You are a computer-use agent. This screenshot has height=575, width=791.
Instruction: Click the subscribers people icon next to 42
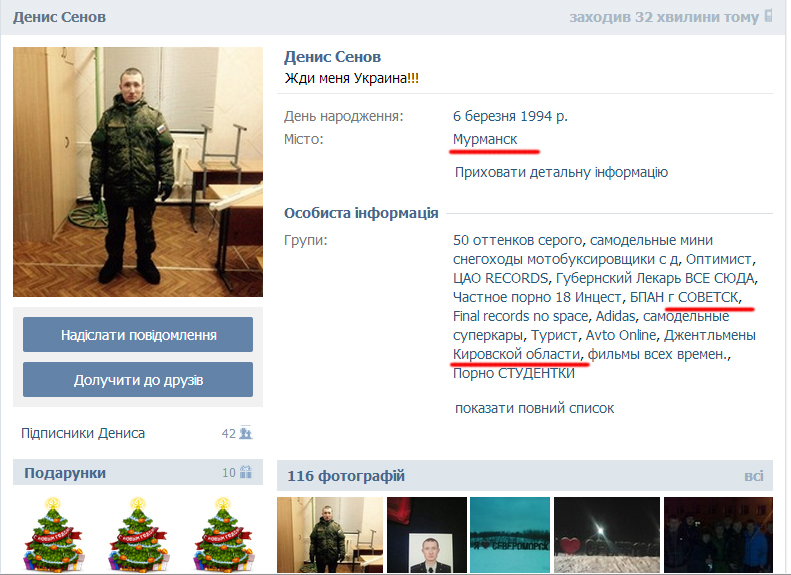point(246,433)
